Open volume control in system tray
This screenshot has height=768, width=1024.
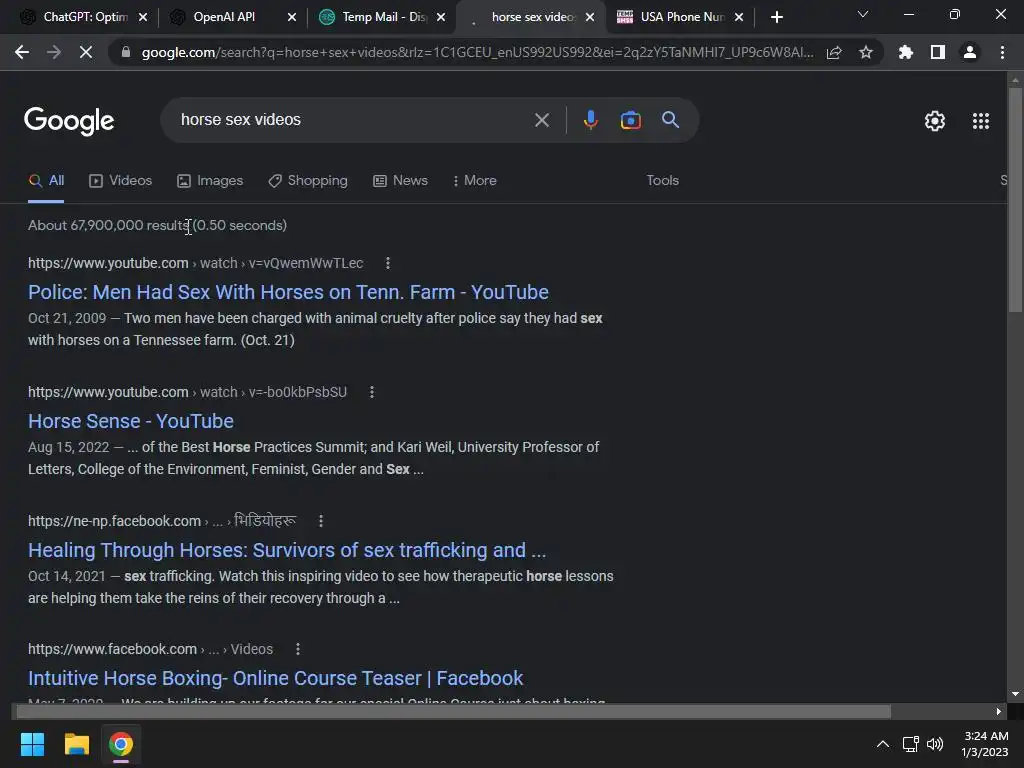point(935,744)
